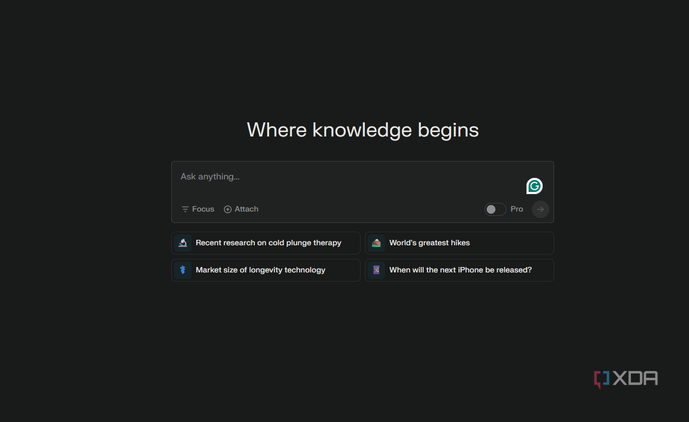Viewport: 689px width, 422px height.
Task: Open the Attach file option
Action: click(x=241, y=209)
